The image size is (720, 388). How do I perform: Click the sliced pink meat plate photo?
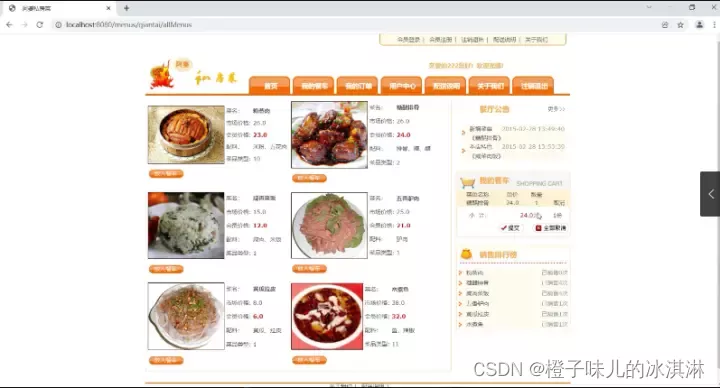click(x=329, y=225)
